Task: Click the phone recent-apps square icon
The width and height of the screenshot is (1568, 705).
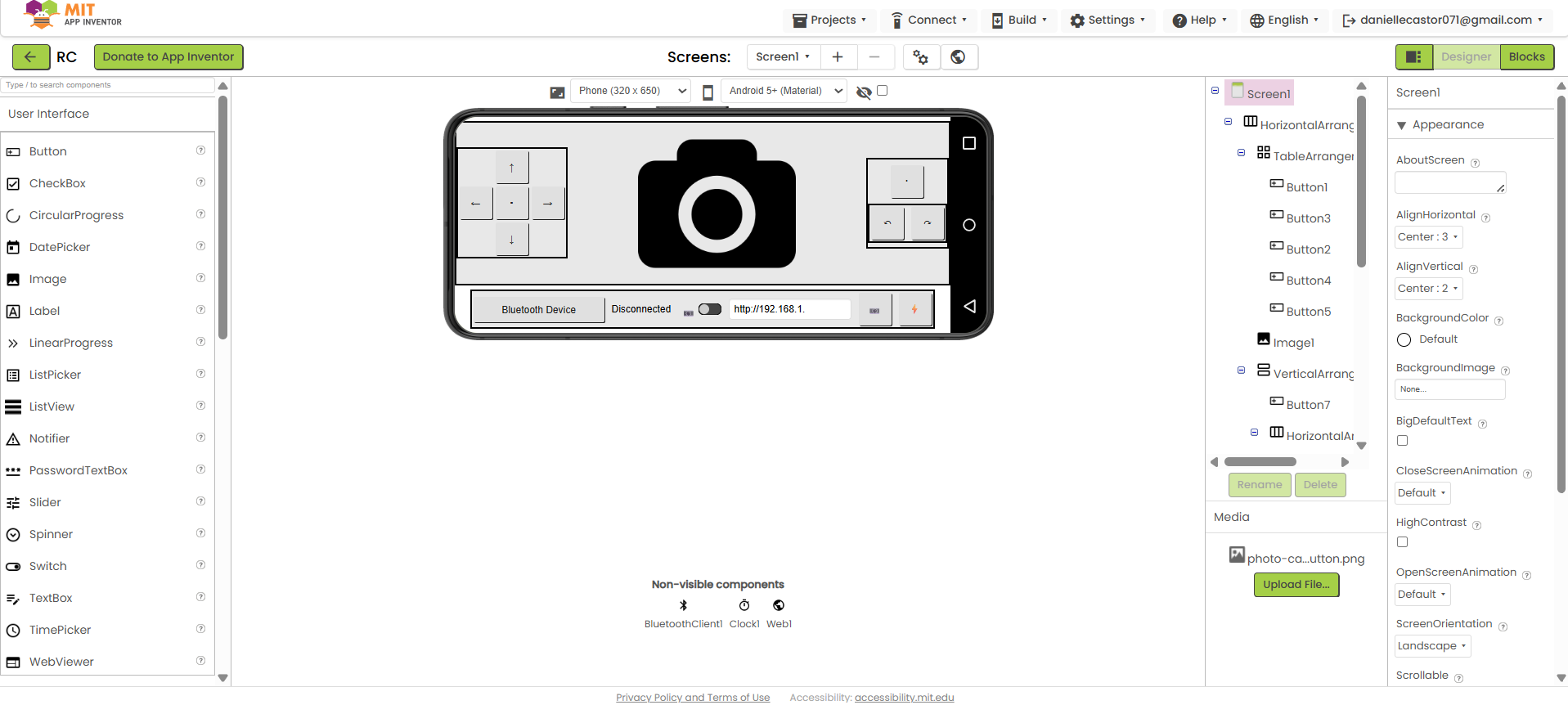Action: 969,143
